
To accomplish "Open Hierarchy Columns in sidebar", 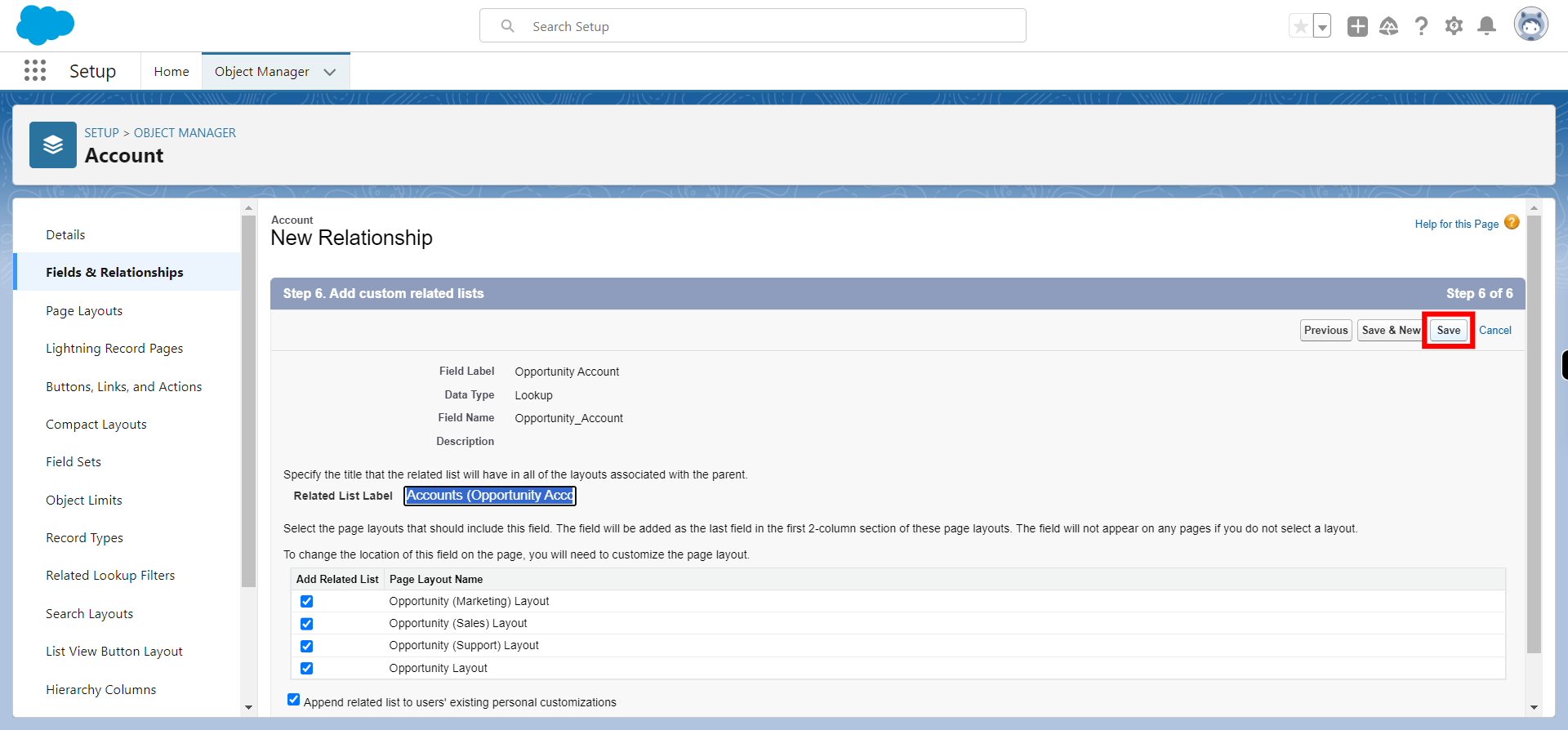I will 101,690.
